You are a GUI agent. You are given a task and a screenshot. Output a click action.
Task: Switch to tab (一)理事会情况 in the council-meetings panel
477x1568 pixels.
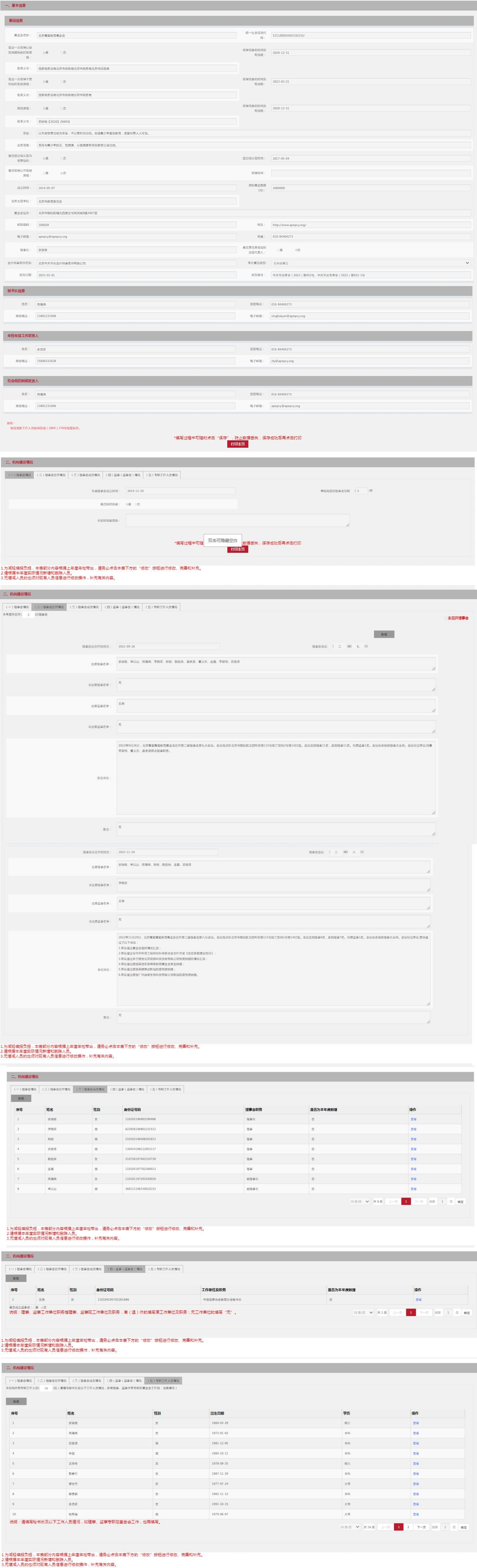(x=17, y=607)
